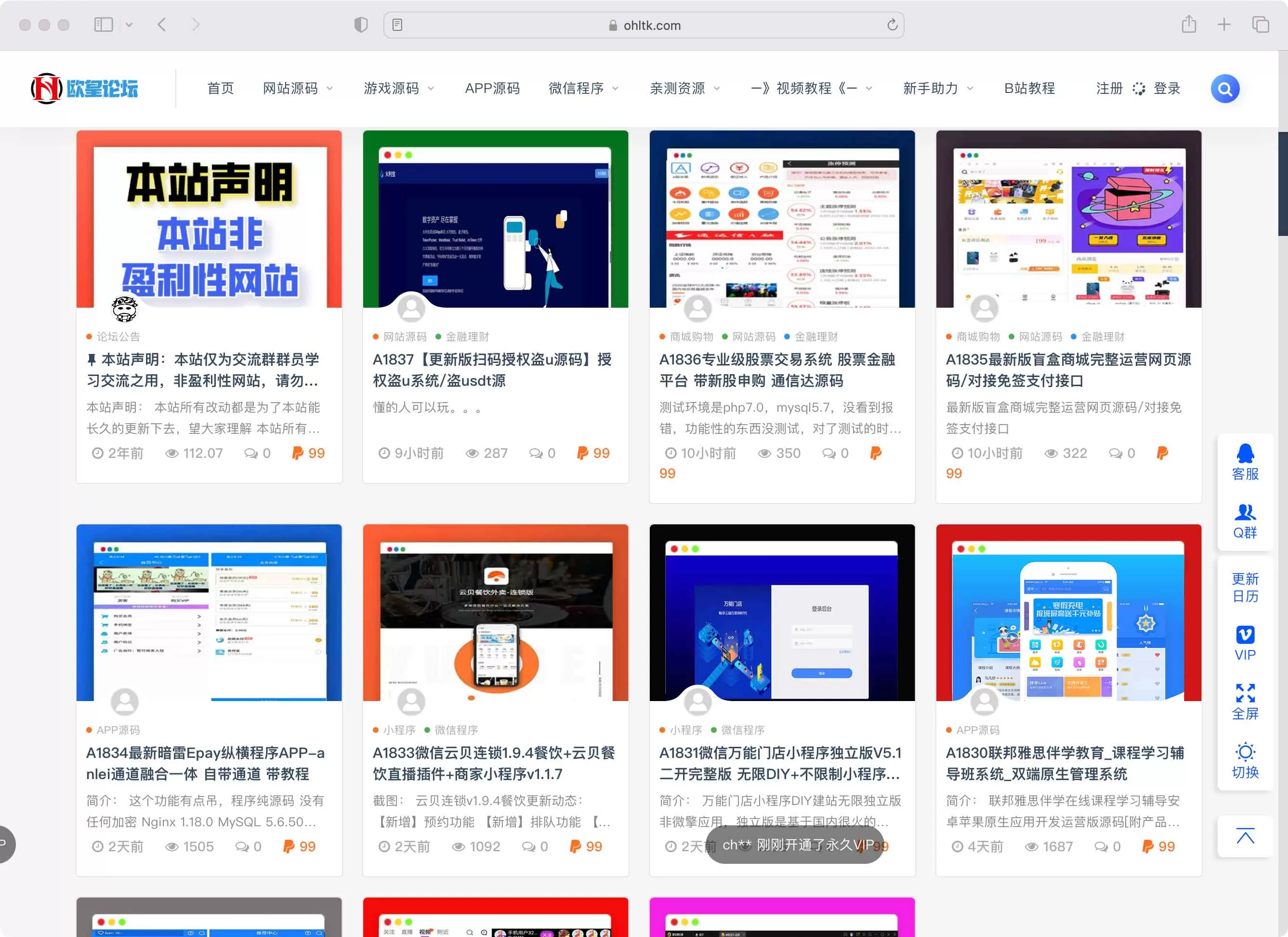Open A1830 education app thumbnail
1288x937 pixels.
pyautogui.click(x=1068, y=612)
